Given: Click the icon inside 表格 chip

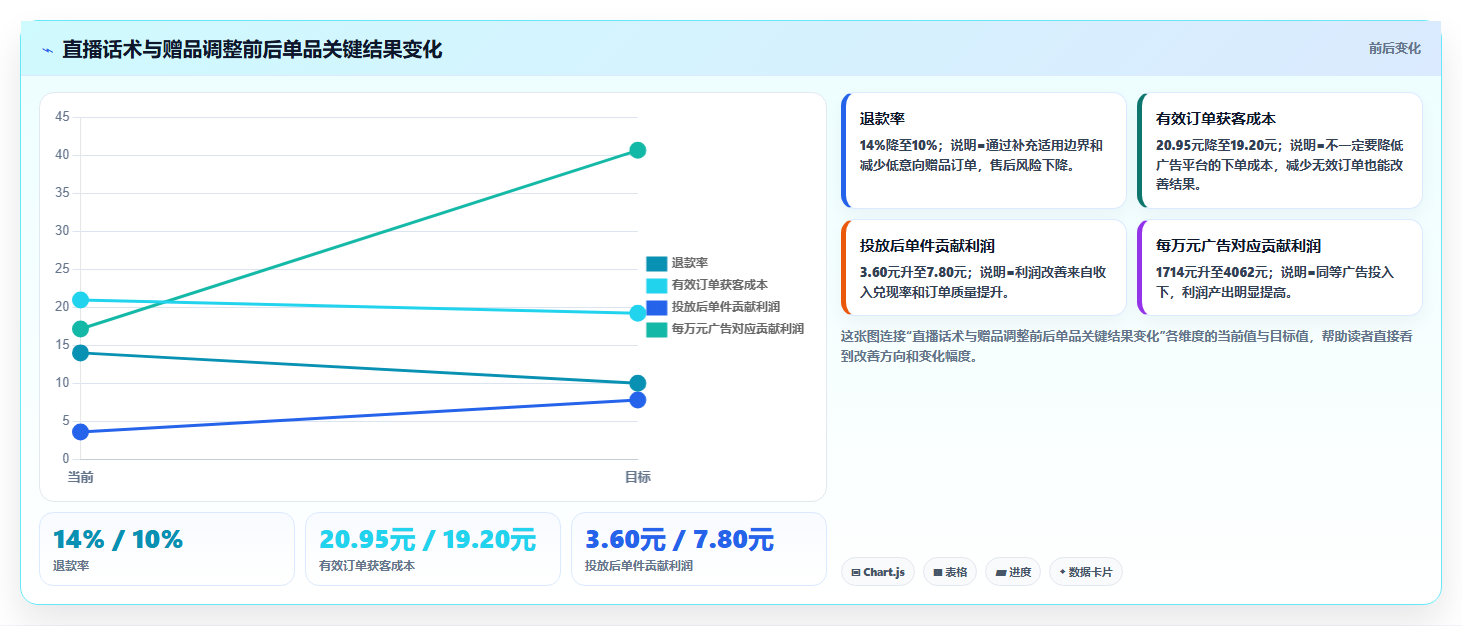Looking at the screenshot, I should point(938,573).
